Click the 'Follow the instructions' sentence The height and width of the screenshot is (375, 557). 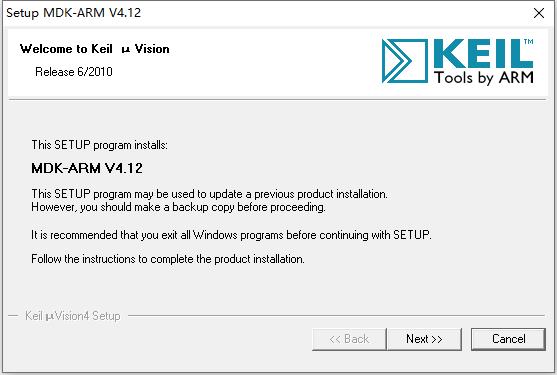coord(168,259)
